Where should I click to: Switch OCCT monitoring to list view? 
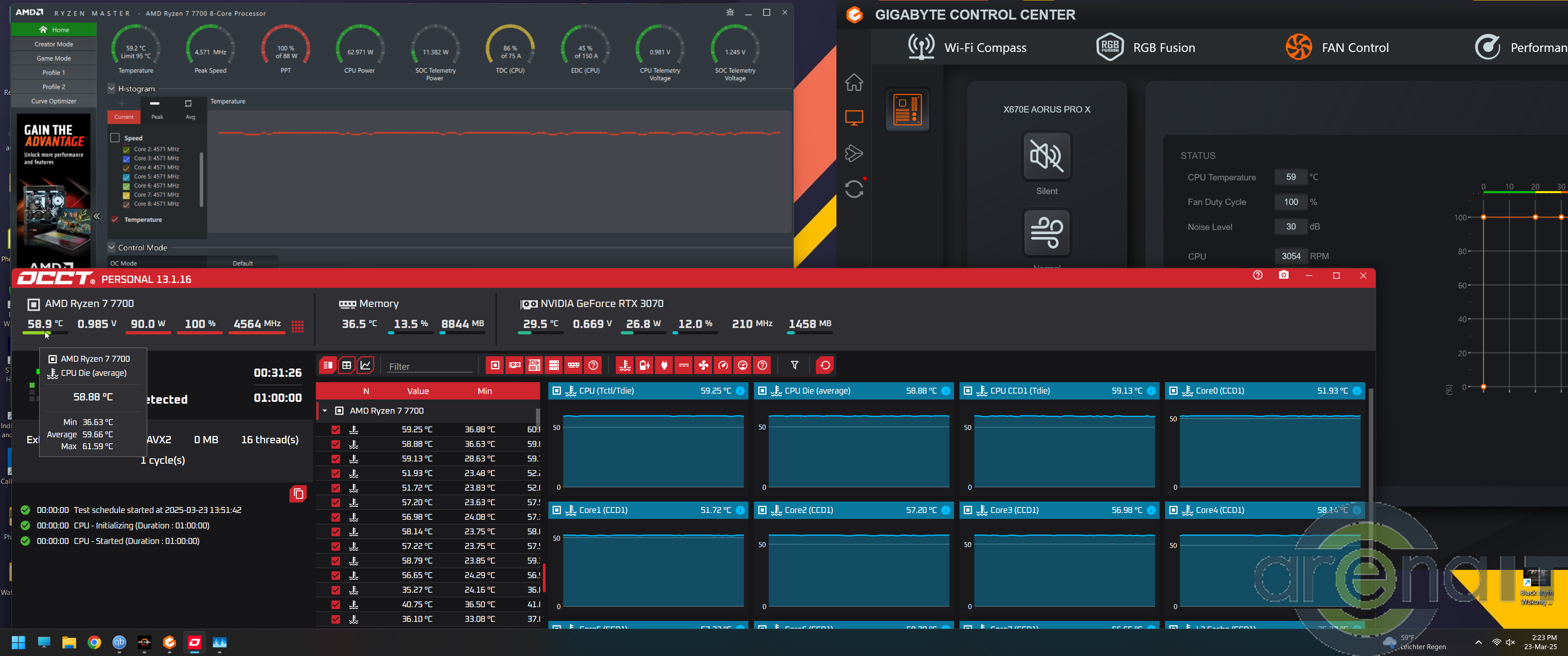(x=327, y=365)
